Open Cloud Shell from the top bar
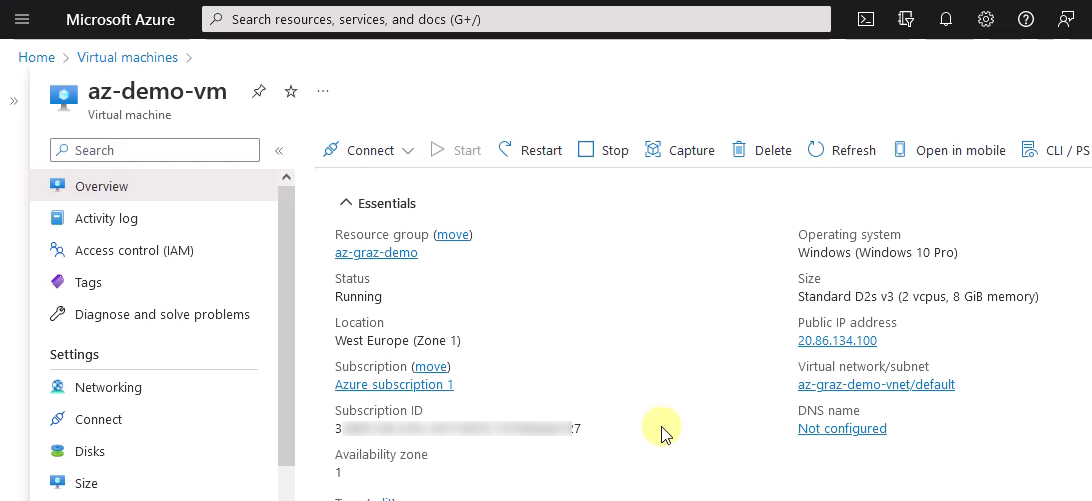Viewport: 1092px width, 501px height. click(866, 20)
